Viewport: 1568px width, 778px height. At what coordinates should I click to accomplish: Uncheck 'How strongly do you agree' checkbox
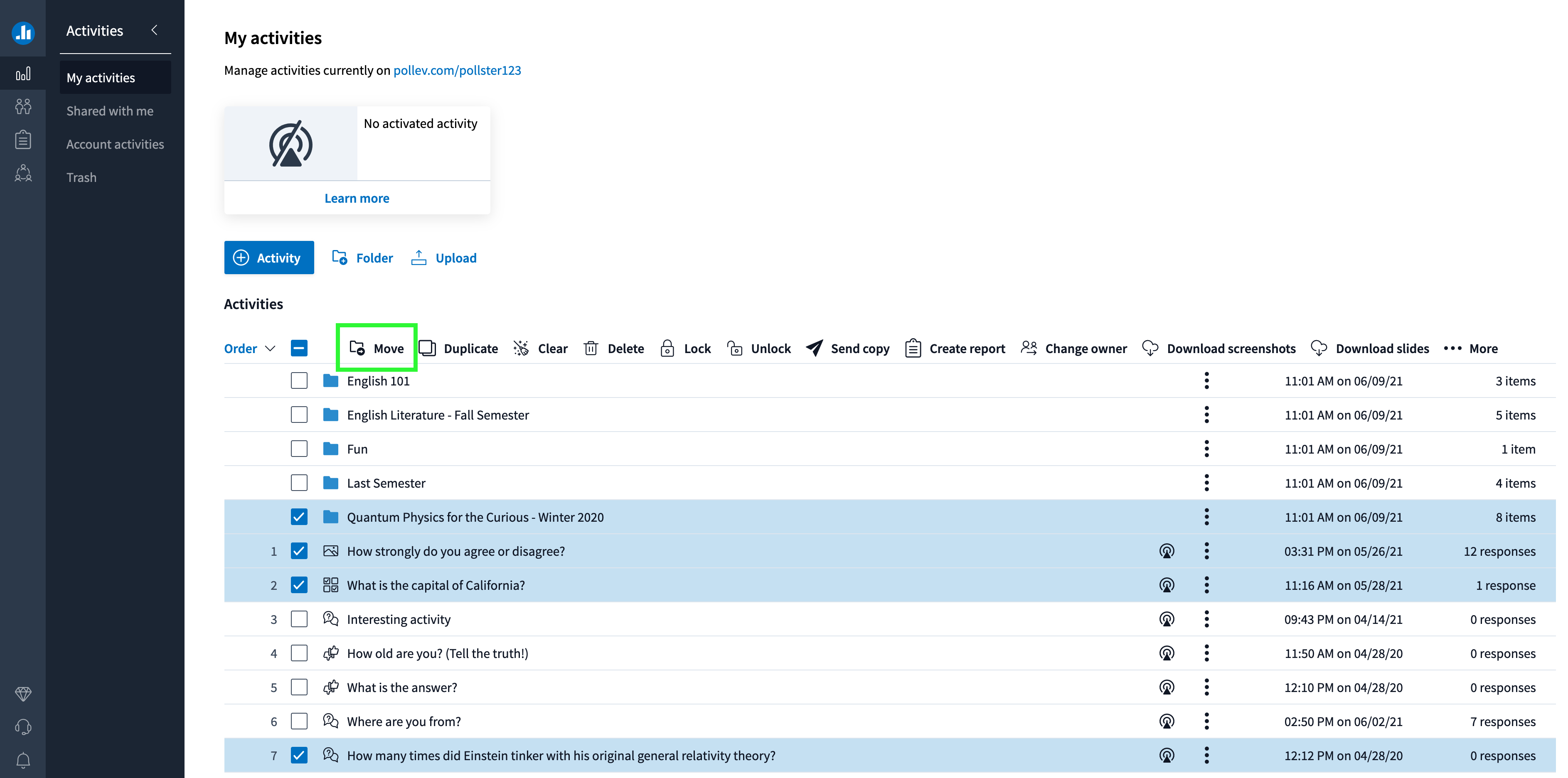pos(299,551)
